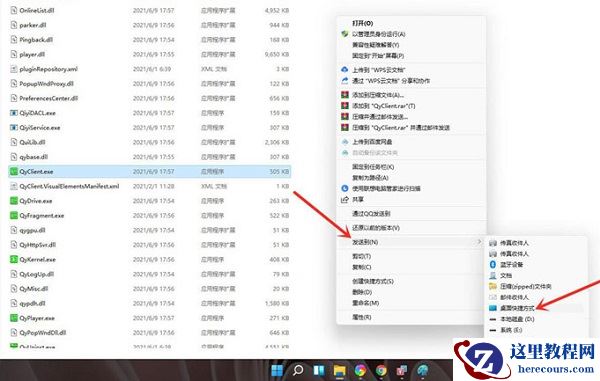600x381 pixels.
Task: Click the Lenovo scan icon beside 使用联想电脑管家进行扫描
Action: click(345, 189)
